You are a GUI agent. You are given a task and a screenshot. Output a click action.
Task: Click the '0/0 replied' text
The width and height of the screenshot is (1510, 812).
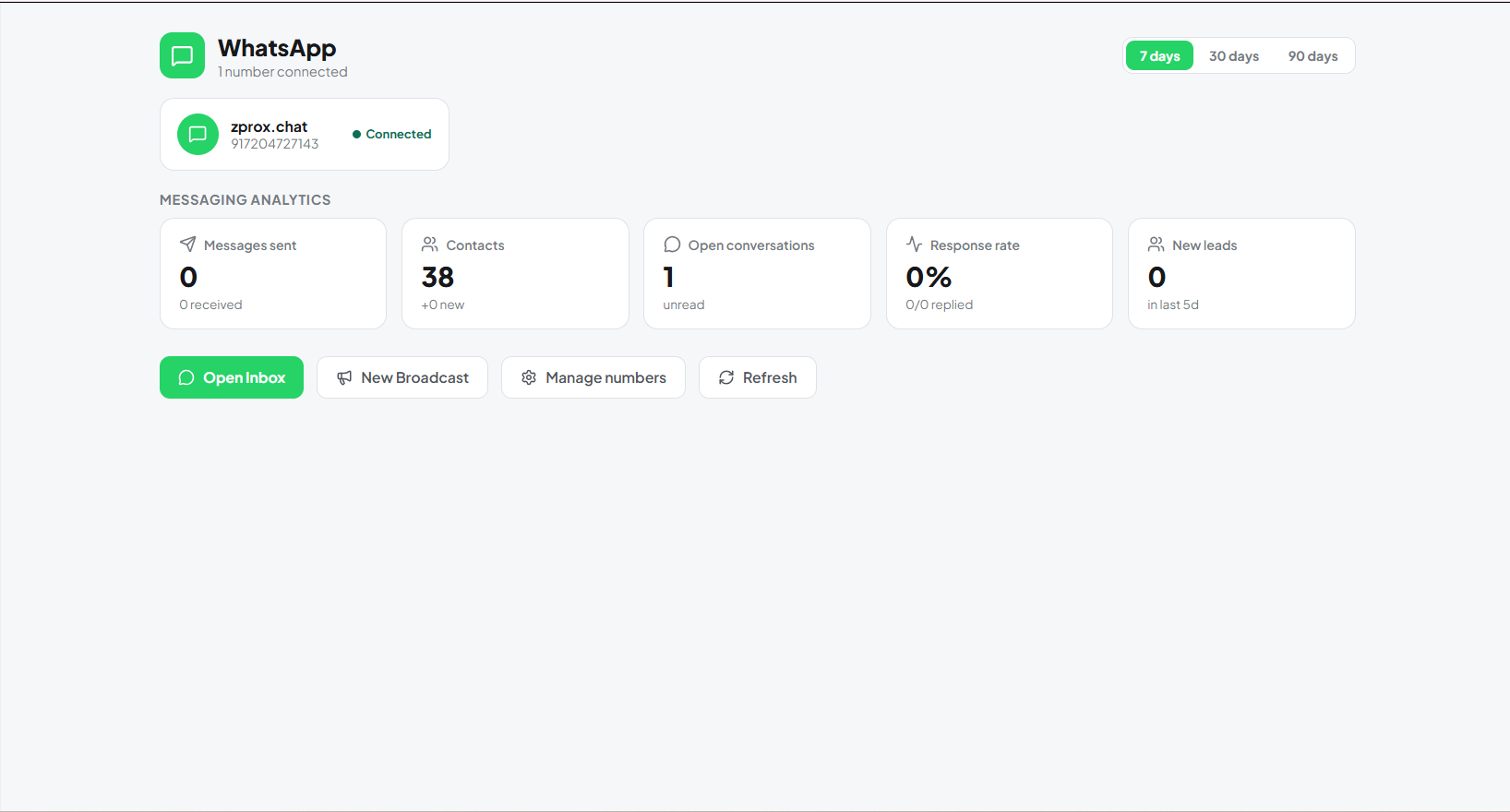(x=940, y=304)
